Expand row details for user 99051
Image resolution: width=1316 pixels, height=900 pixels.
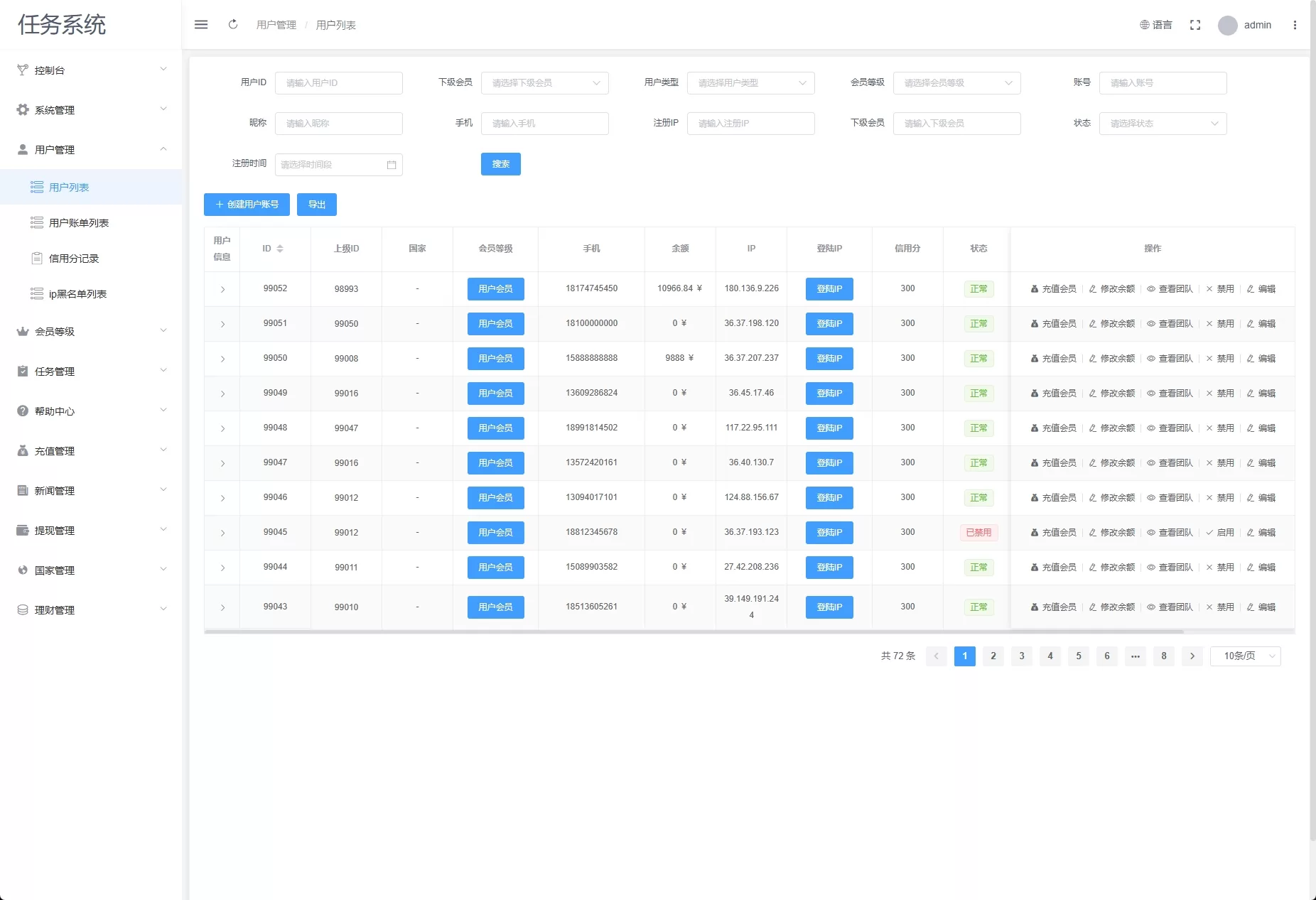pyautogui.click(x=222, y=324)
